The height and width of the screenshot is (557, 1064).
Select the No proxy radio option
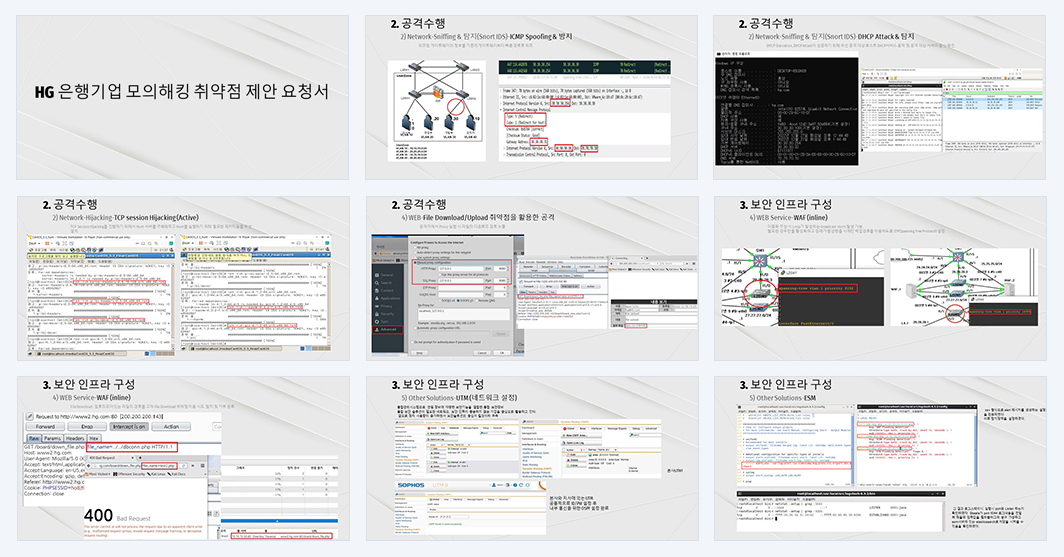point(415,248)
